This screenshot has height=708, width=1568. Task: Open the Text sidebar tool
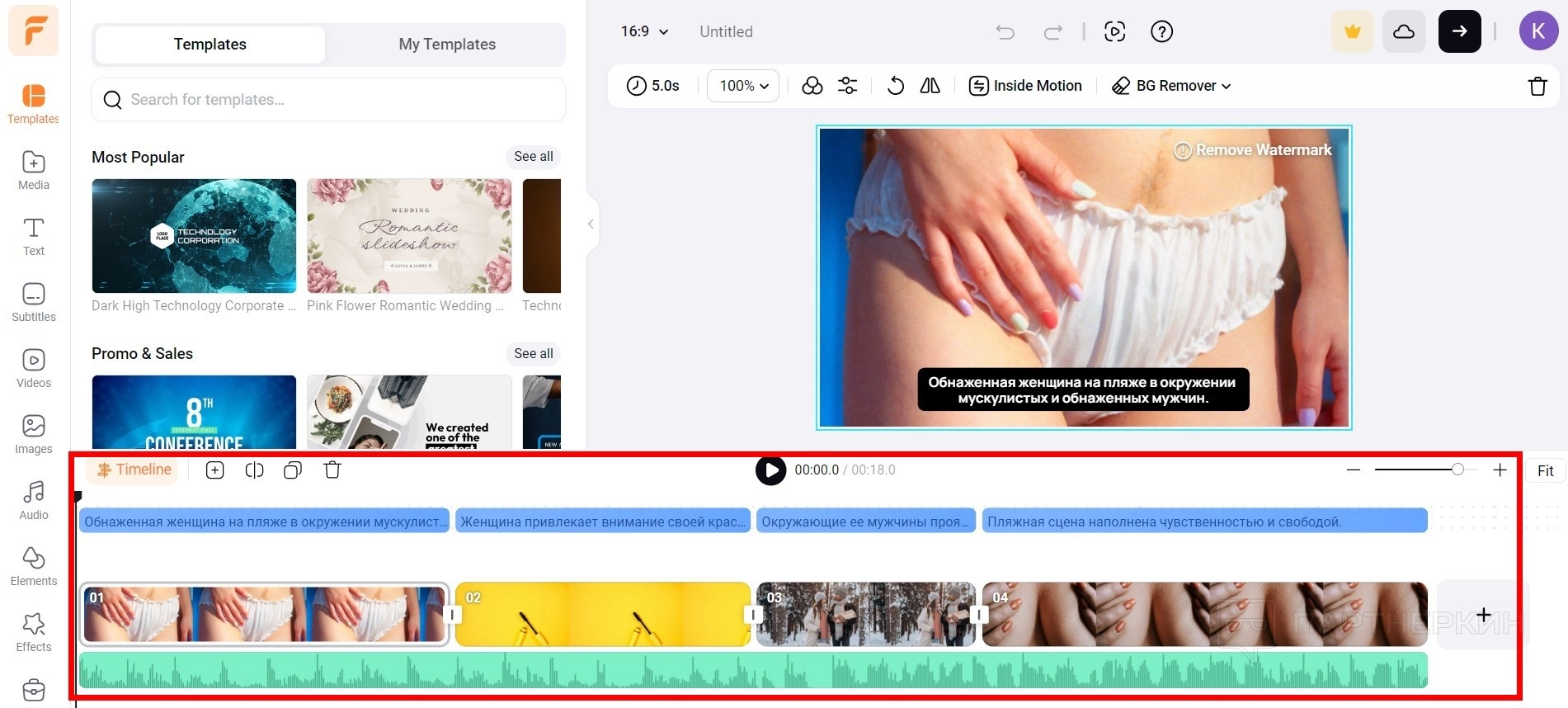click(33, 236)
